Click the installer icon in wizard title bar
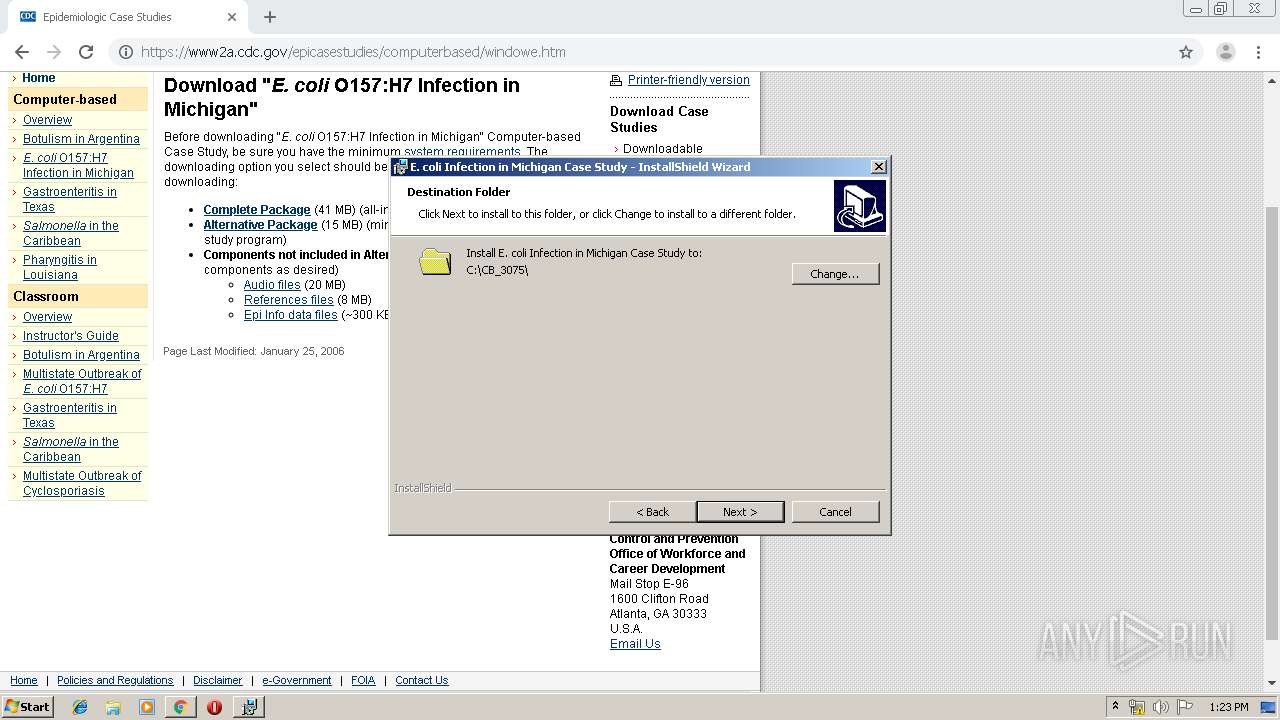The image size is (1280, 720). click(400, 167)
